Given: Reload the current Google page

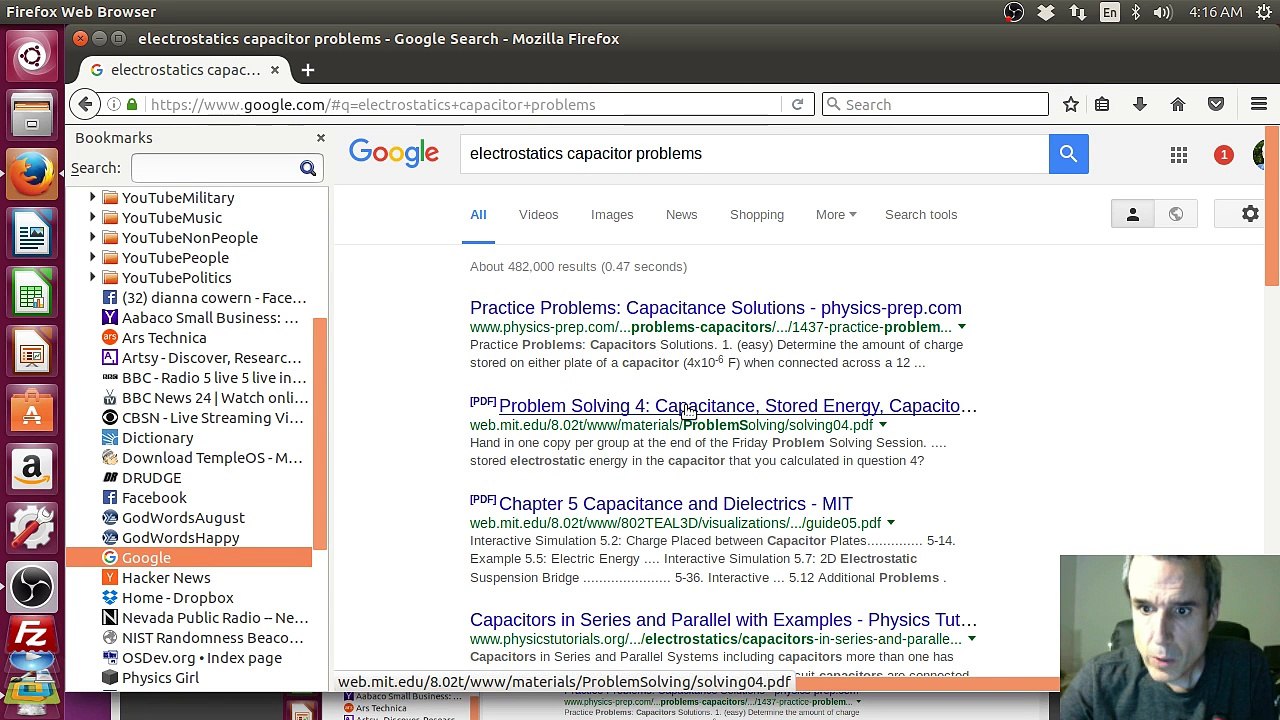Looking at the screenshot, I should [x=797, y=104].
